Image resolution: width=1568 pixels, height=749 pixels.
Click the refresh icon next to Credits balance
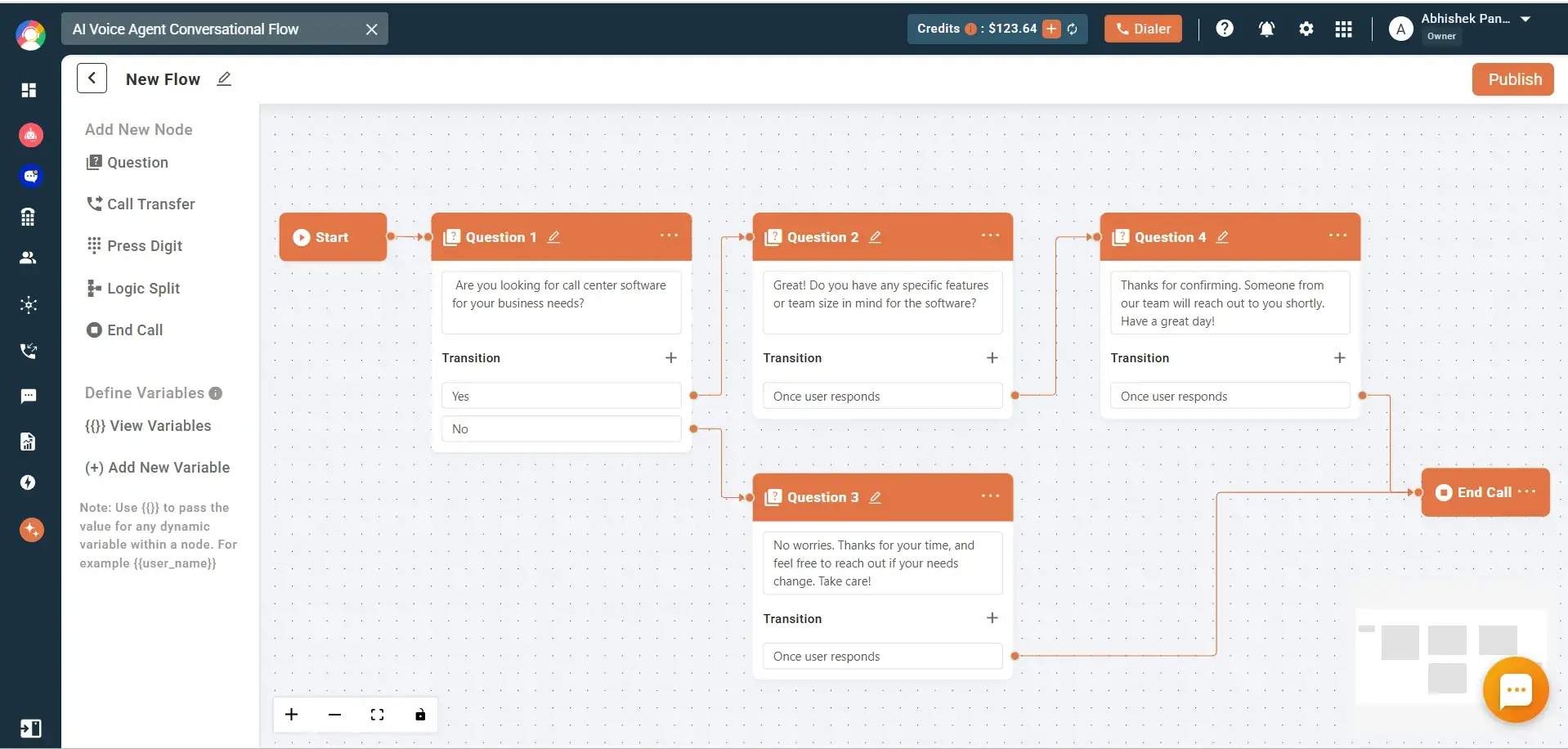click(x=1073, y=29)
